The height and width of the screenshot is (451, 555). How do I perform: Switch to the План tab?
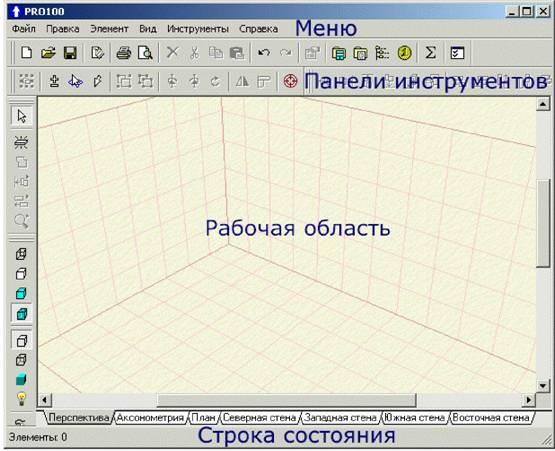[x=204, y=418]
